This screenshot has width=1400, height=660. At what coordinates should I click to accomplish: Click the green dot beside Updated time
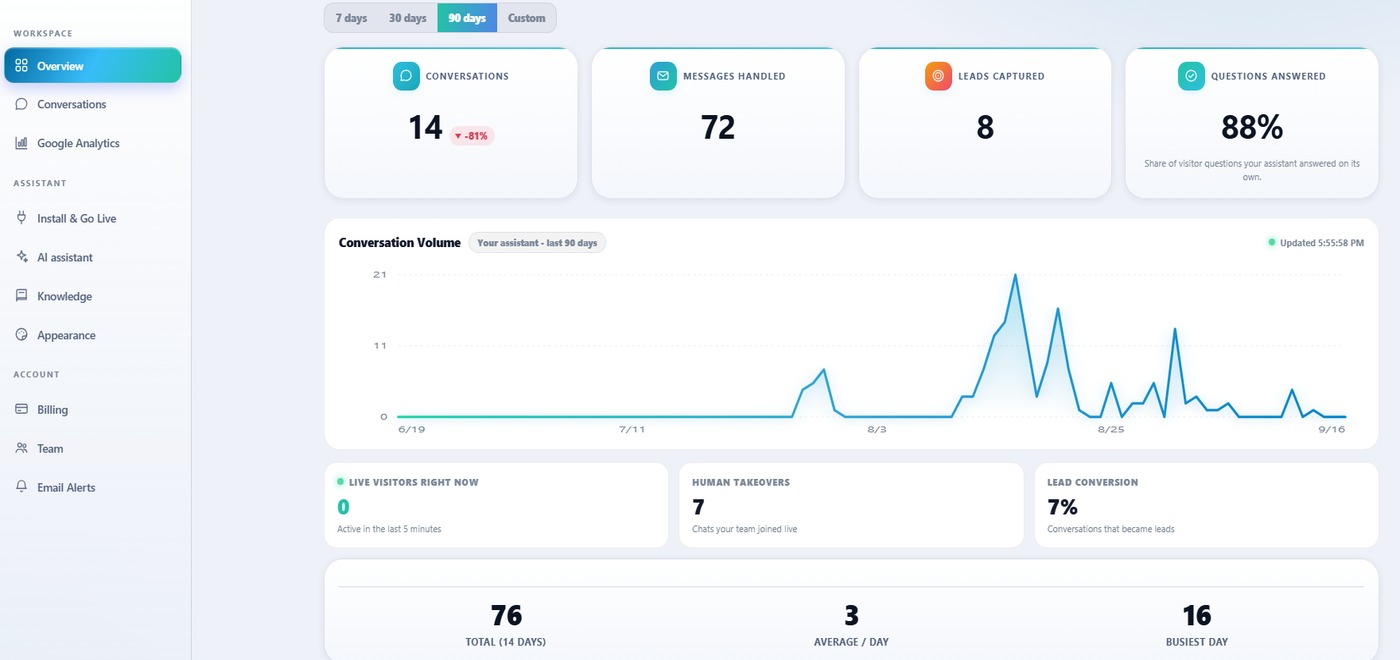click(x=1272, y=242)
